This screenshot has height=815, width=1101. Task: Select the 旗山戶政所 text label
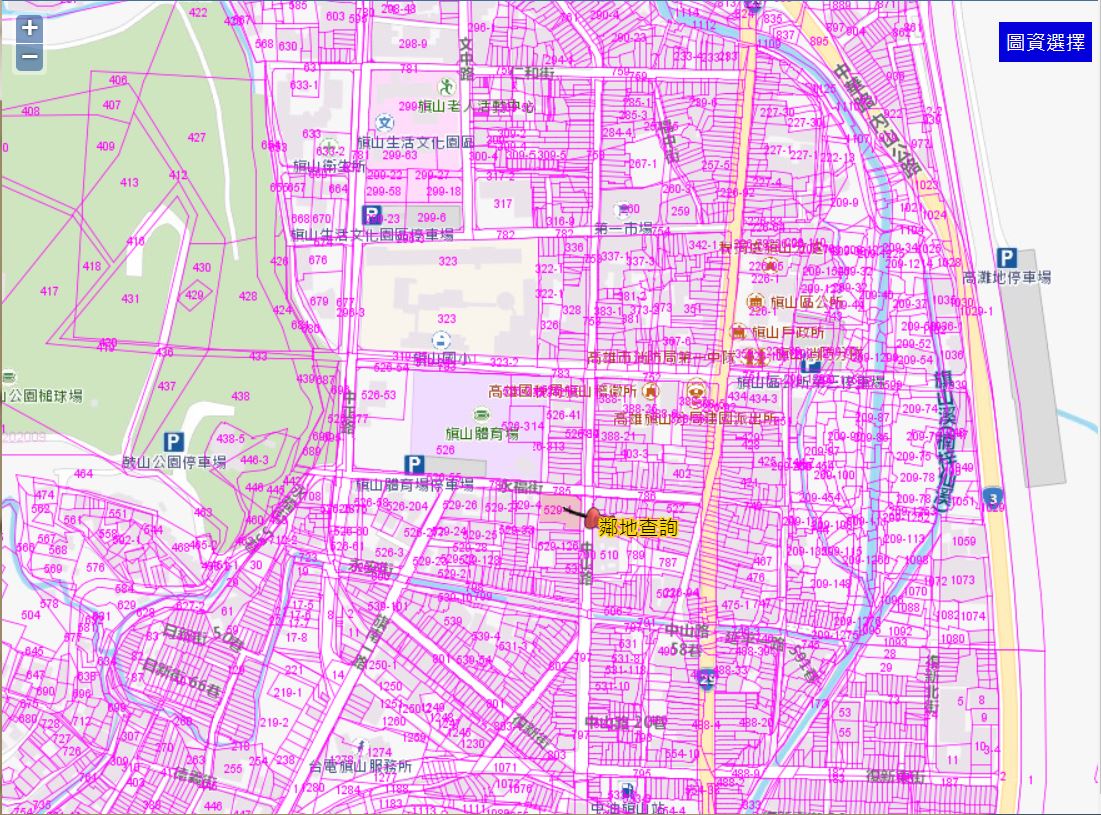coord(787,332)
